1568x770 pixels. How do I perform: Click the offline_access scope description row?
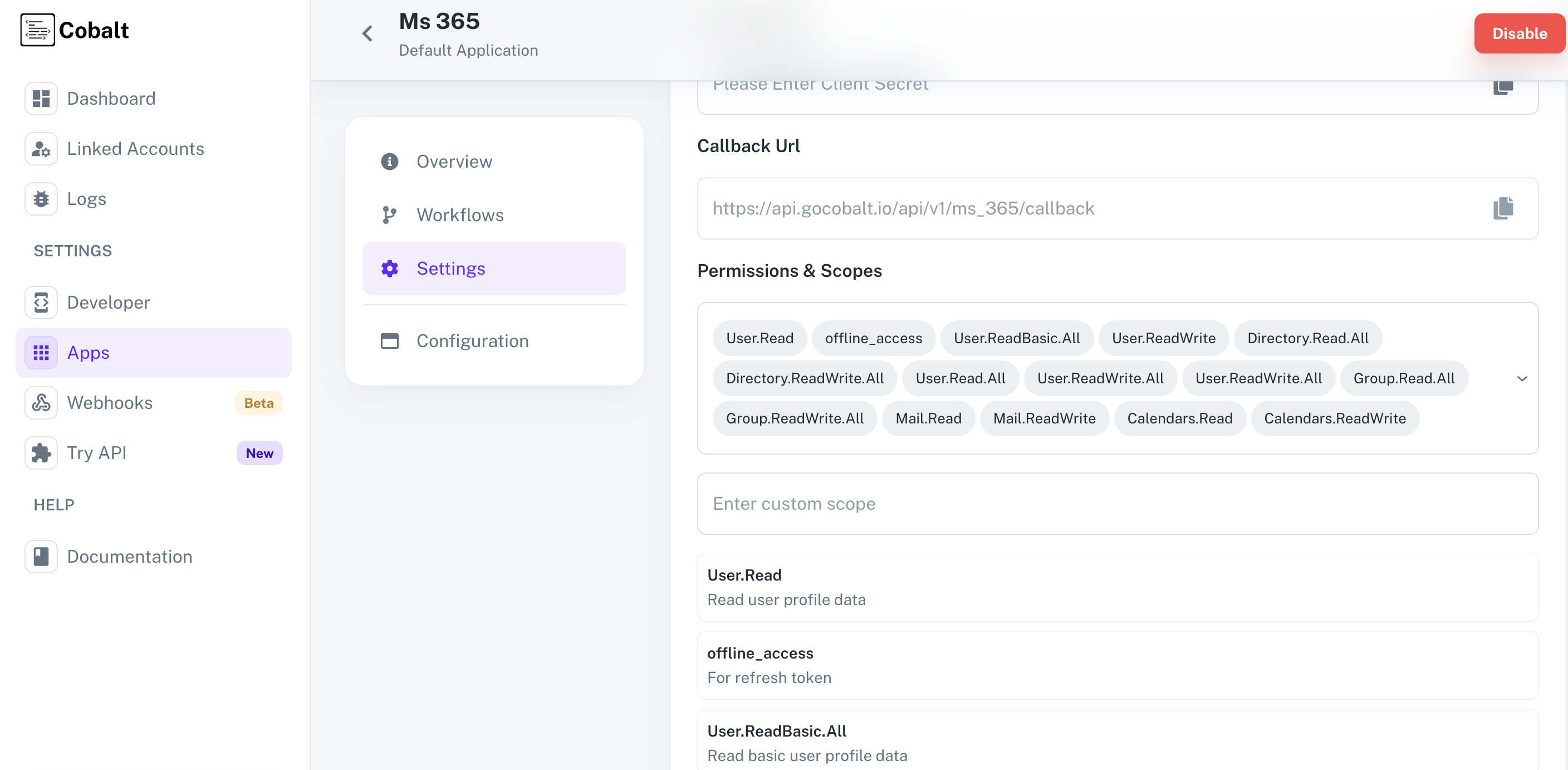(x=1117, y=665)
